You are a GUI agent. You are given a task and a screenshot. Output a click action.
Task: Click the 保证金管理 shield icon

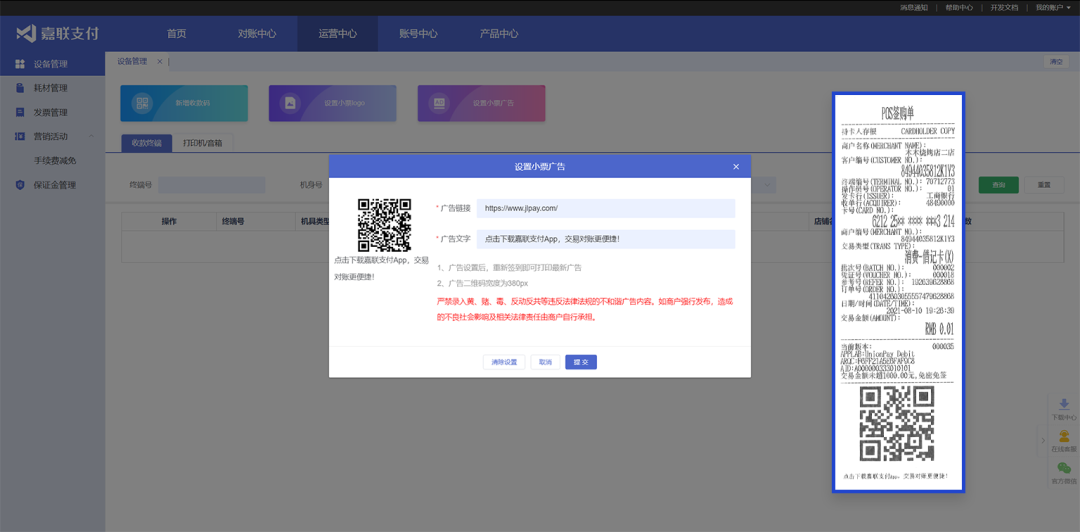coord(20,185)
